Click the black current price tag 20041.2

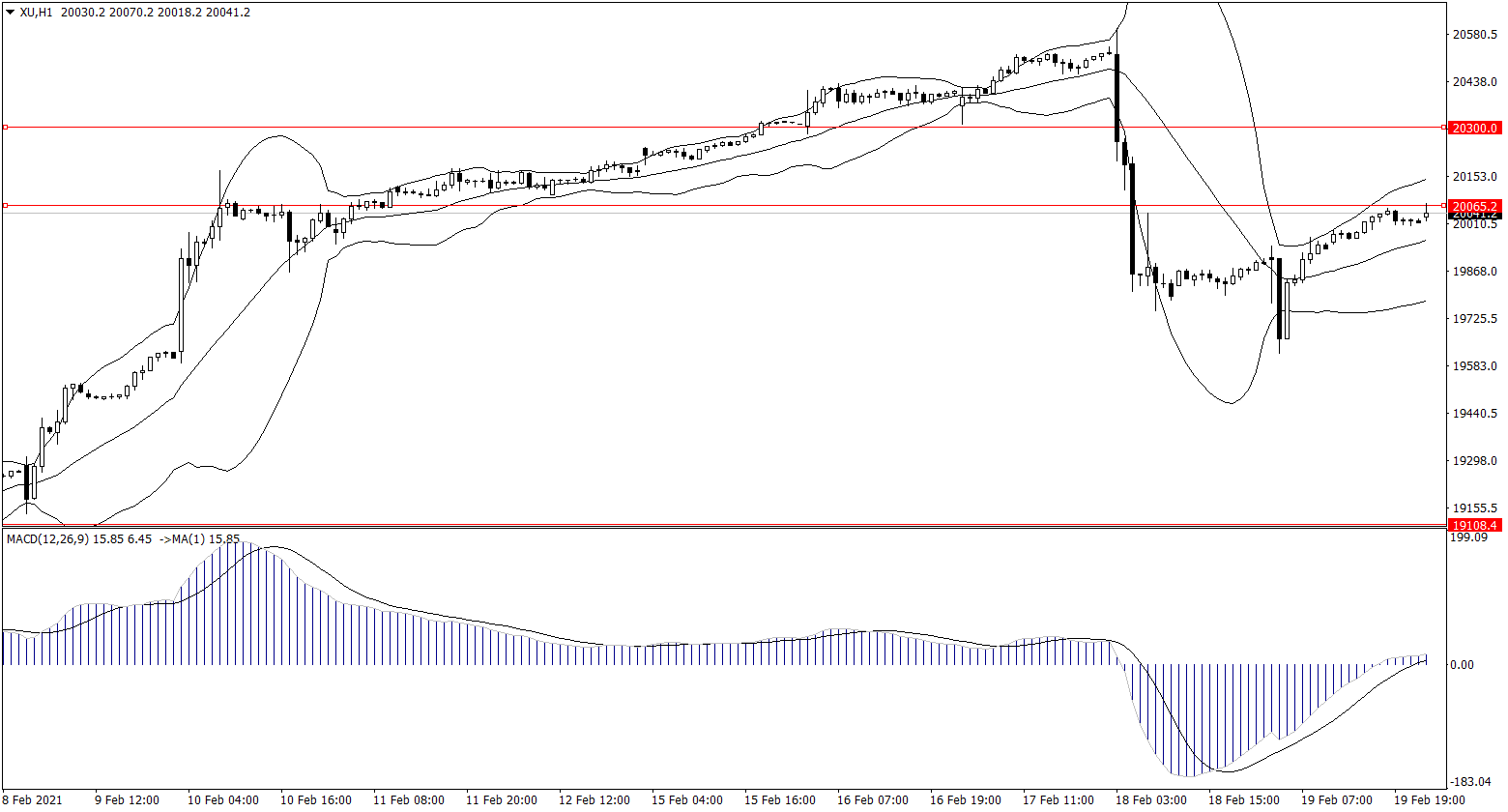pyautogui.click(x=1474, y=217)
